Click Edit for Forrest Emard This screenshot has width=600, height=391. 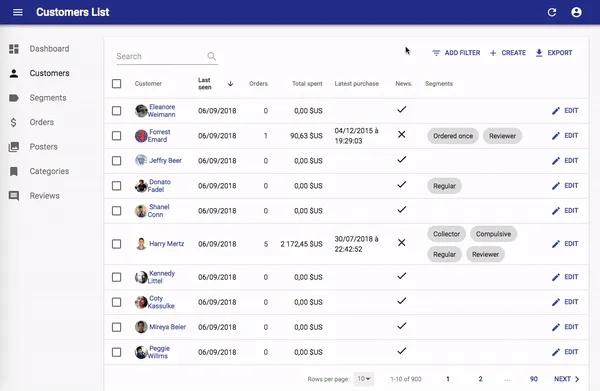click(x=565, y=135)
